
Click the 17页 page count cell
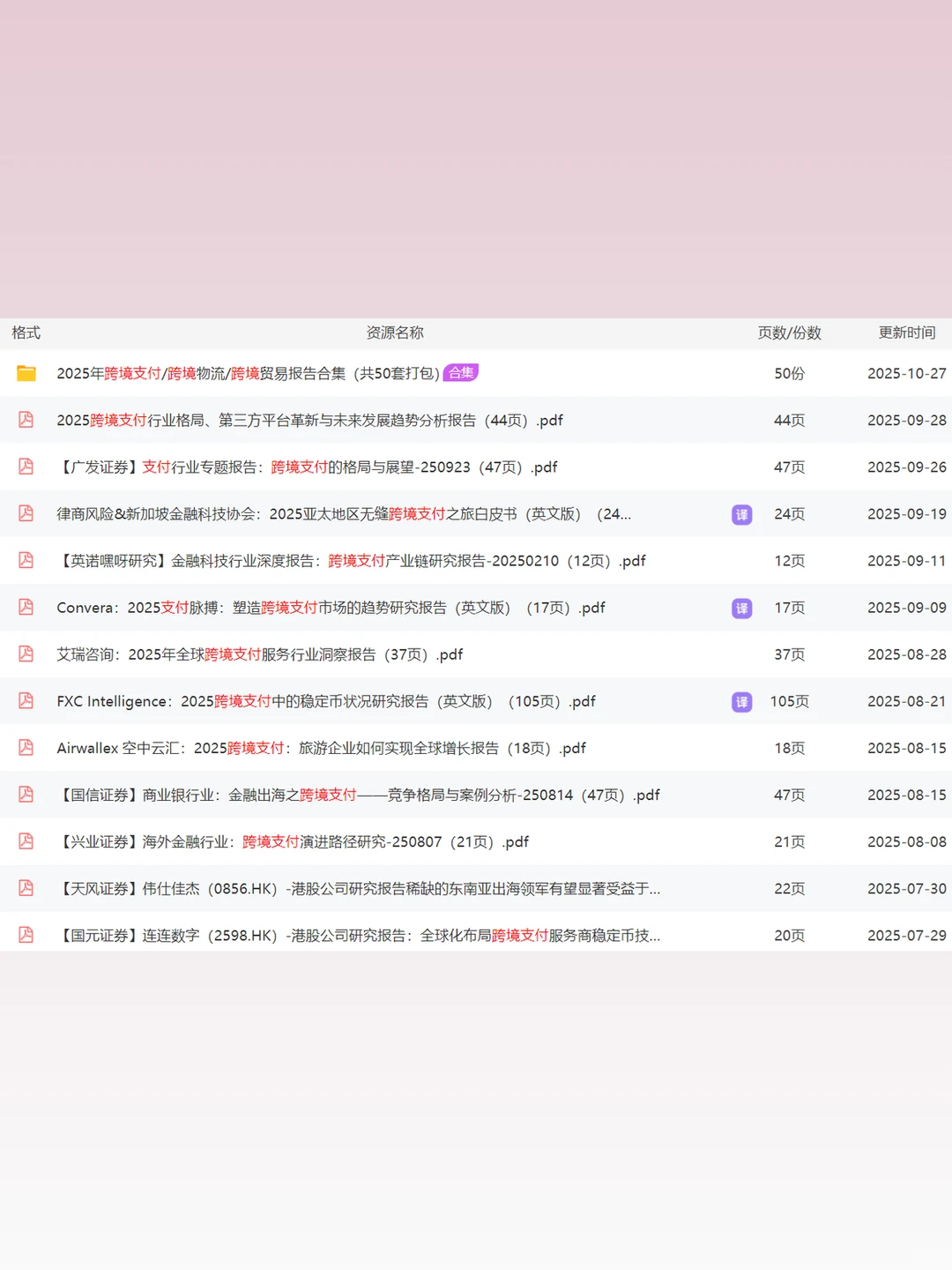pos(789,608)
